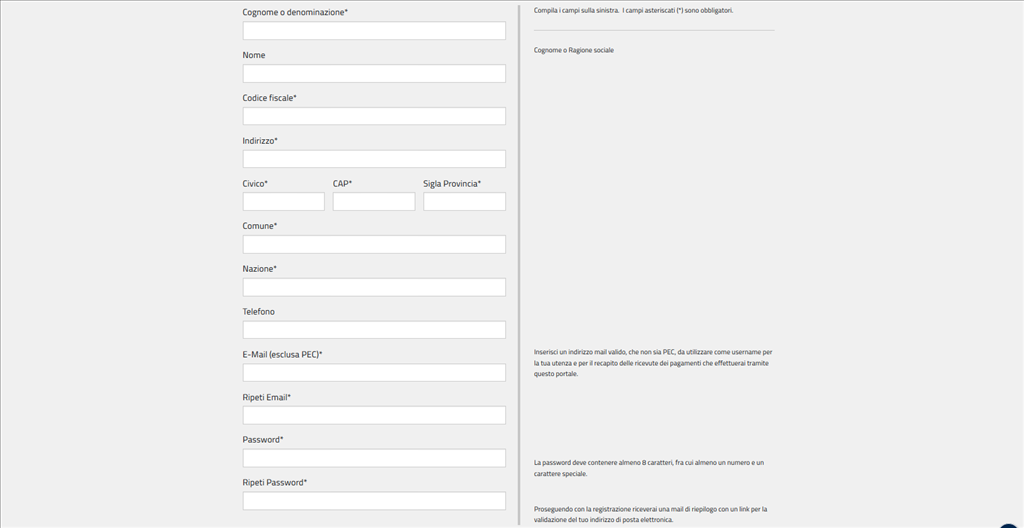
Task: Click the 'Cognome o Ragione sociale' help text
Action: click(574, 50)
